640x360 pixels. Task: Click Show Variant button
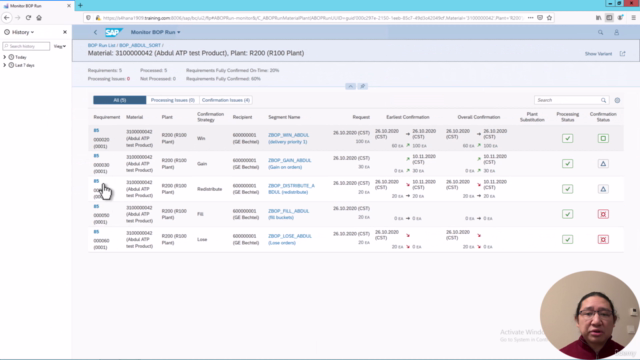pyautogui.click(x=598, y=54)
